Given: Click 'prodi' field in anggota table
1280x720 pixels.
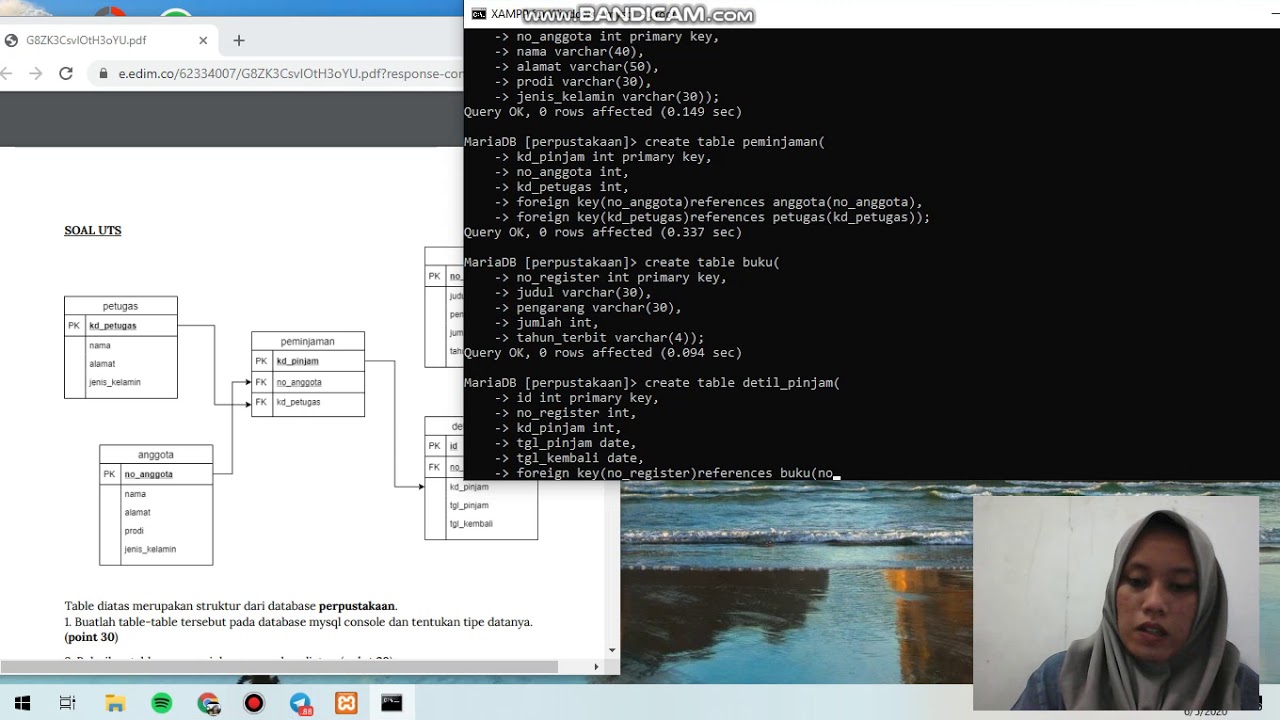Looking at the screenshot, I should click(x=134, y=531).
